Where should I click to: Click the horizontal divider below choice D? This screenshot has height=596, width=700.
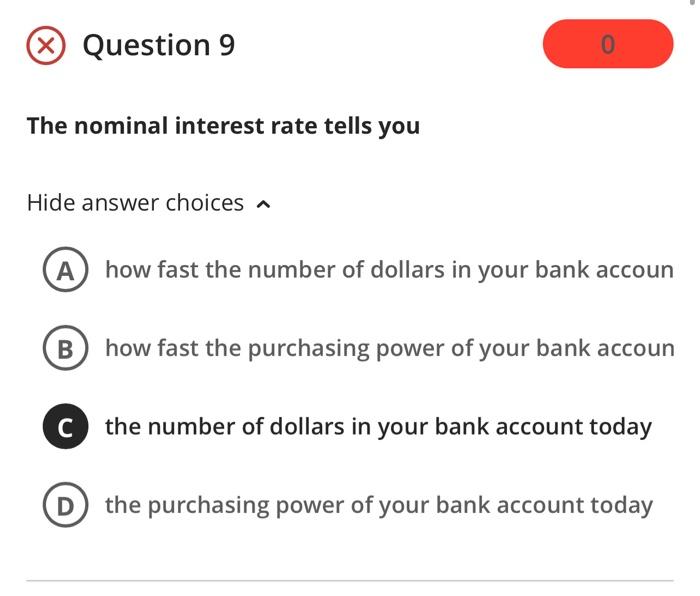(349, 580)
